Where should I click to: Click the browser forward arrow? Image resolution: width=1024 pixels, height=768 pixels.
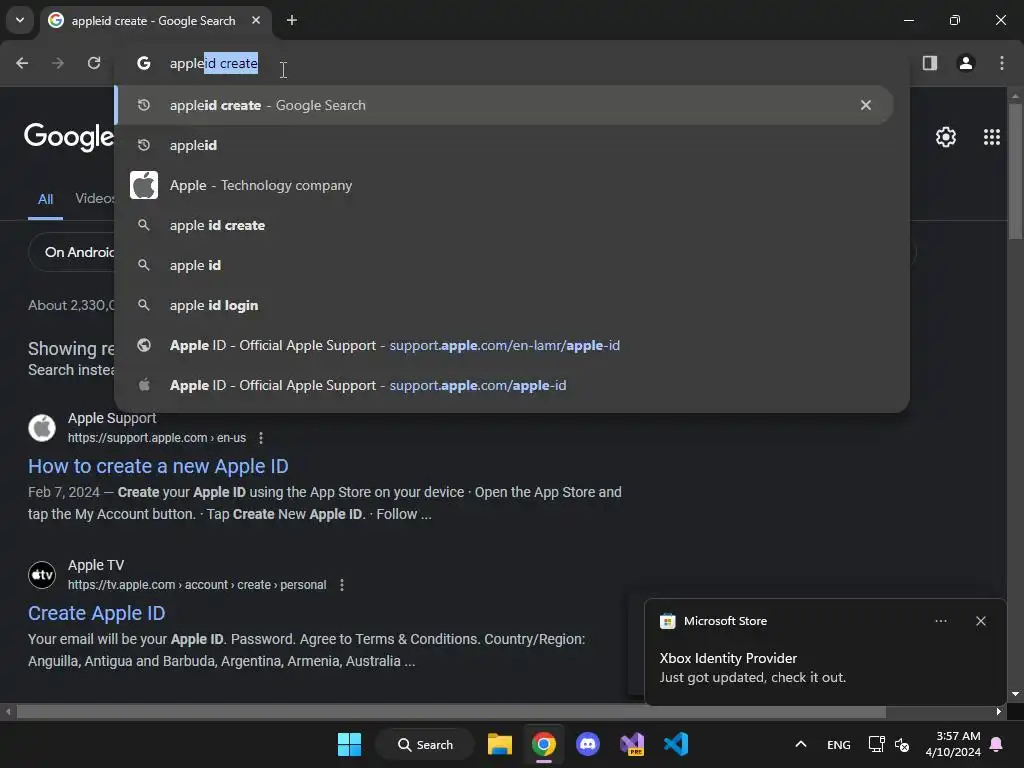click(x=58, y=63)
